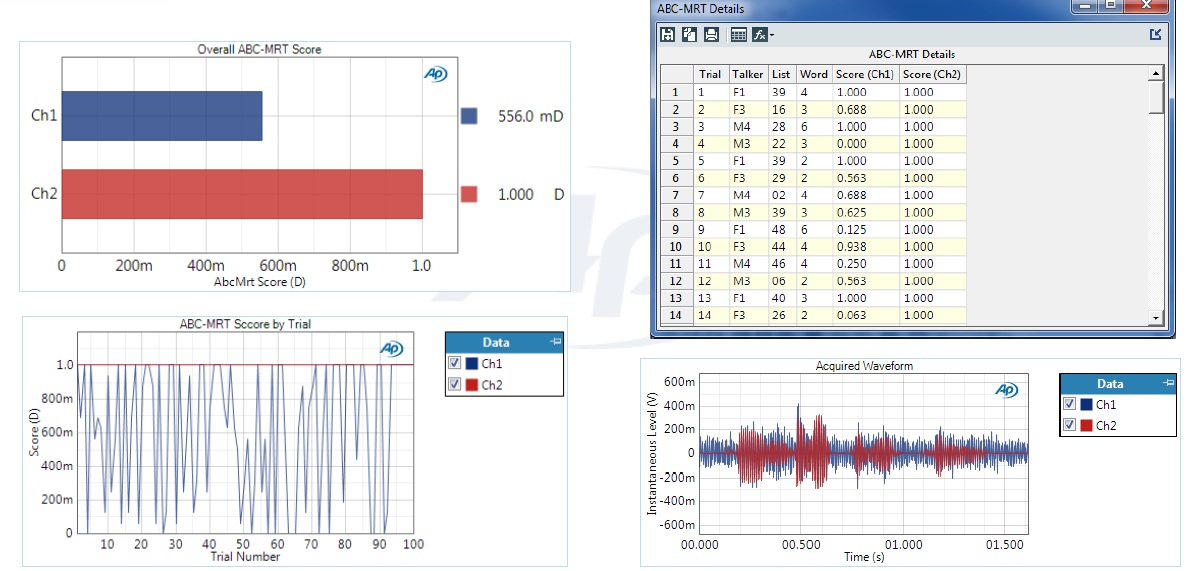Click the Time (s) axis label
The width and height of the screenshot is (1187, 571).
[x=864, y=557]
